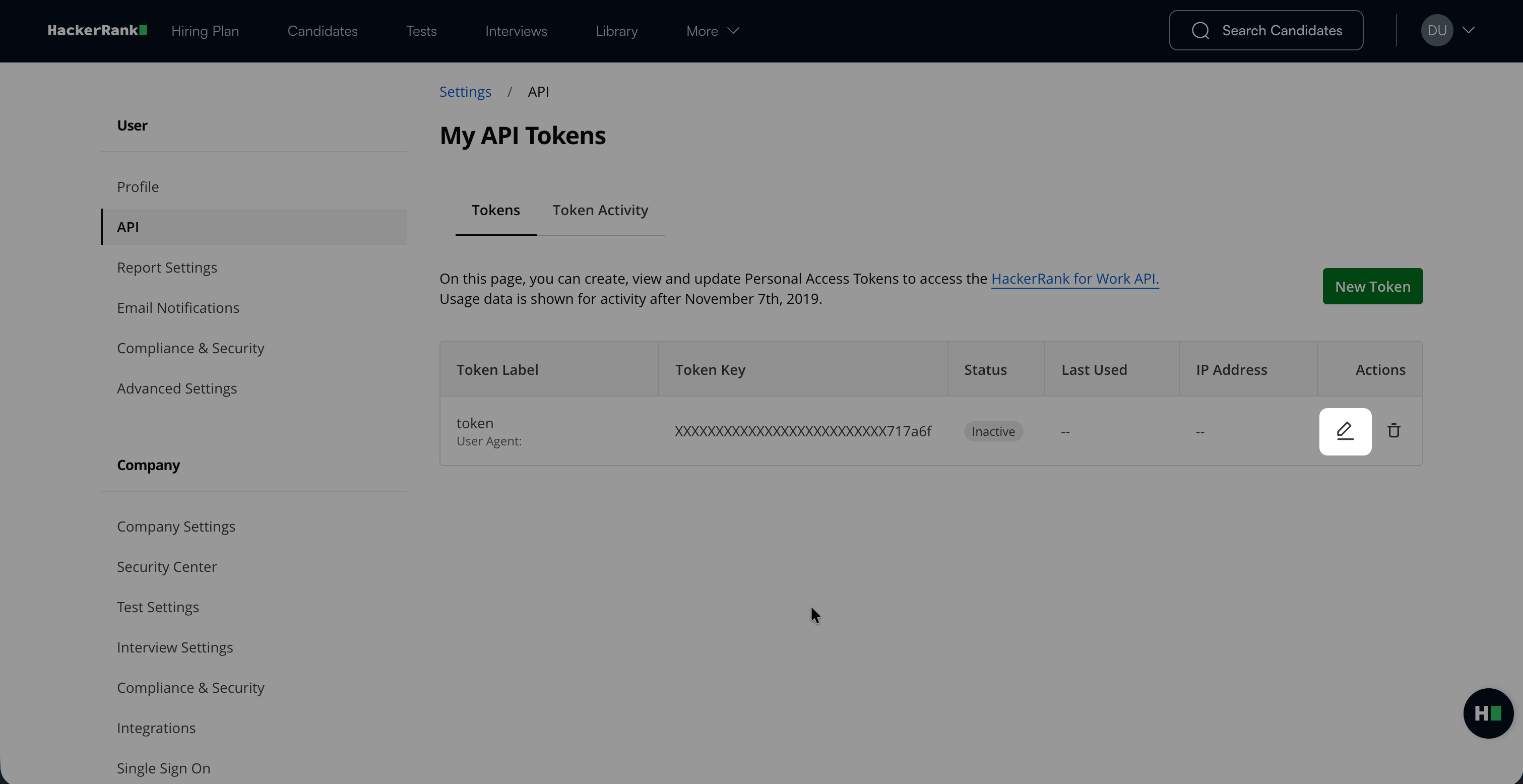Click the Search Candidates field
Image resolution: width=1523 pixels, height=784 pixels.
pyautogui.click(x=1266, y=30)
